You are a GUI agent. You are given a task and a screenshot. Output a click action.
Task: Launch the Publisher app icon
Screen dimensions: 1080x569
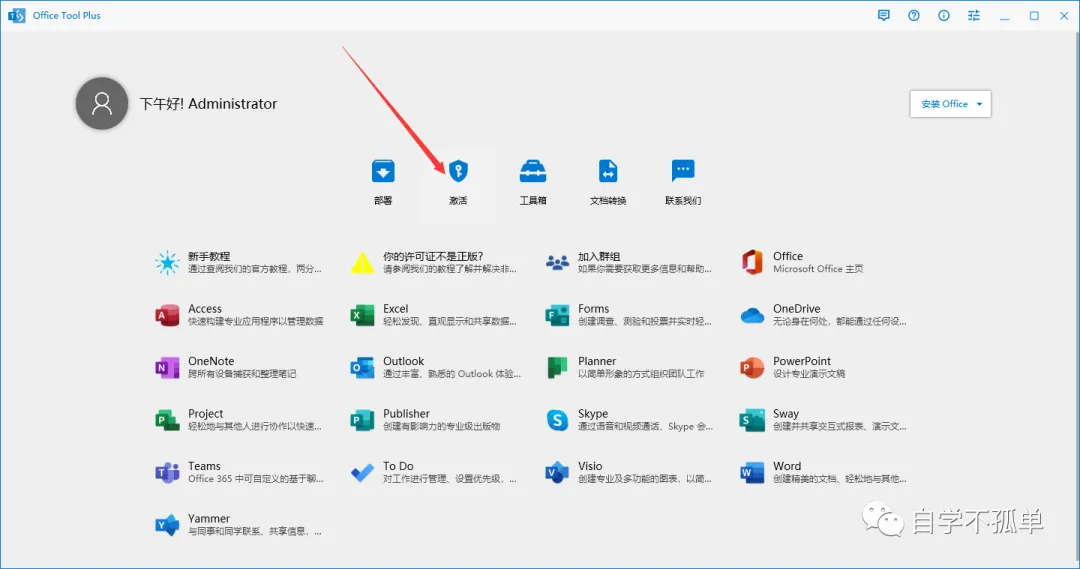point(362,420)
